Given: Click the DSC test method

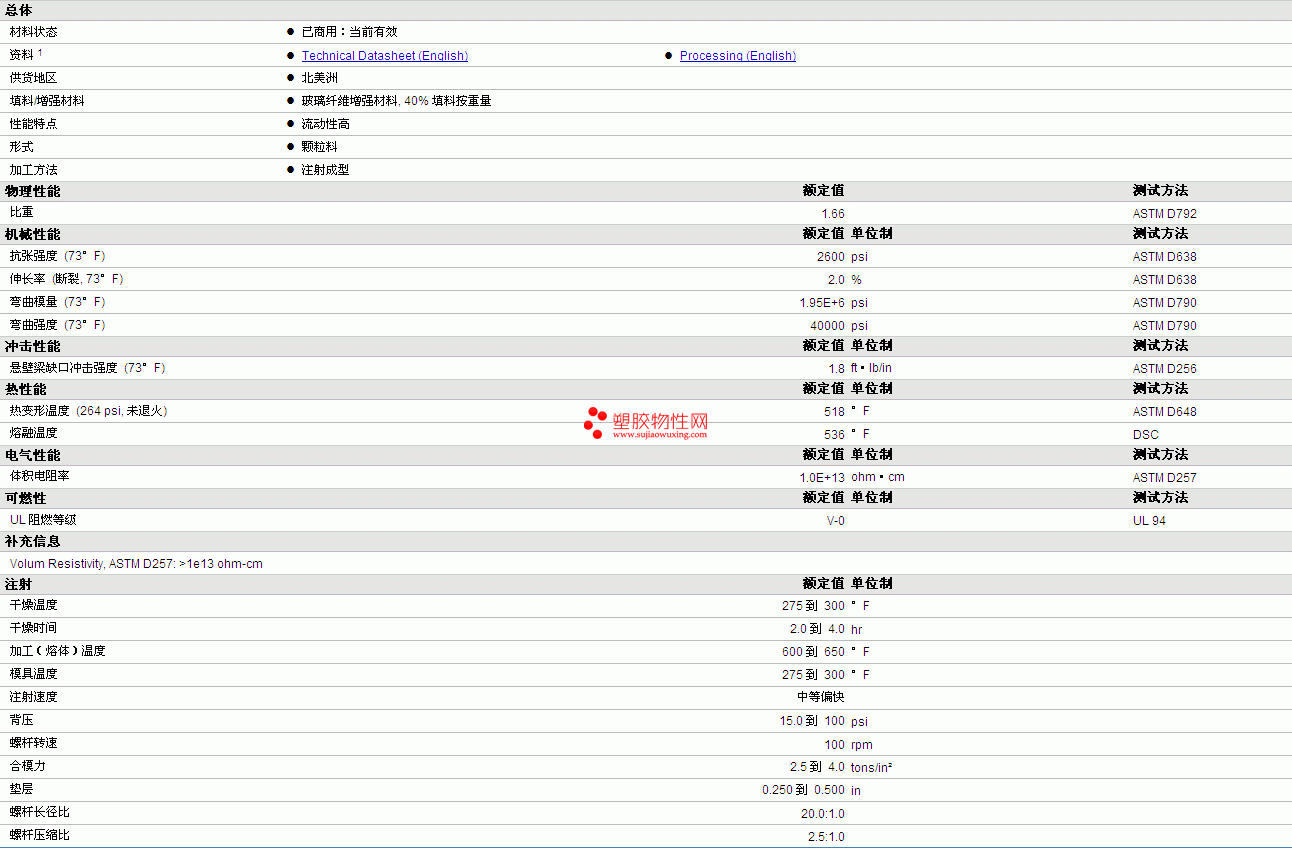Looking at the screenshot, I should point(1146,435).
